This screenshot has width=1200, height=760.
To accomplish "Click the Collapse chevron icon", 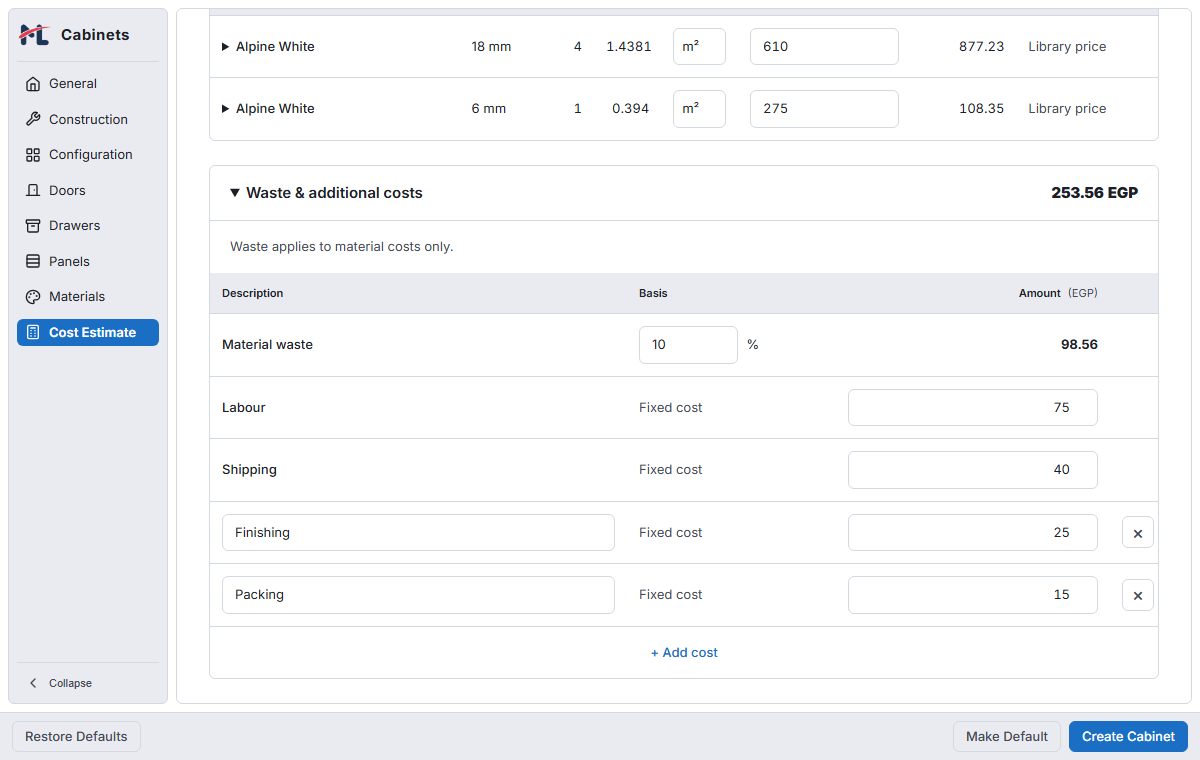I will [x=33, y=683].
